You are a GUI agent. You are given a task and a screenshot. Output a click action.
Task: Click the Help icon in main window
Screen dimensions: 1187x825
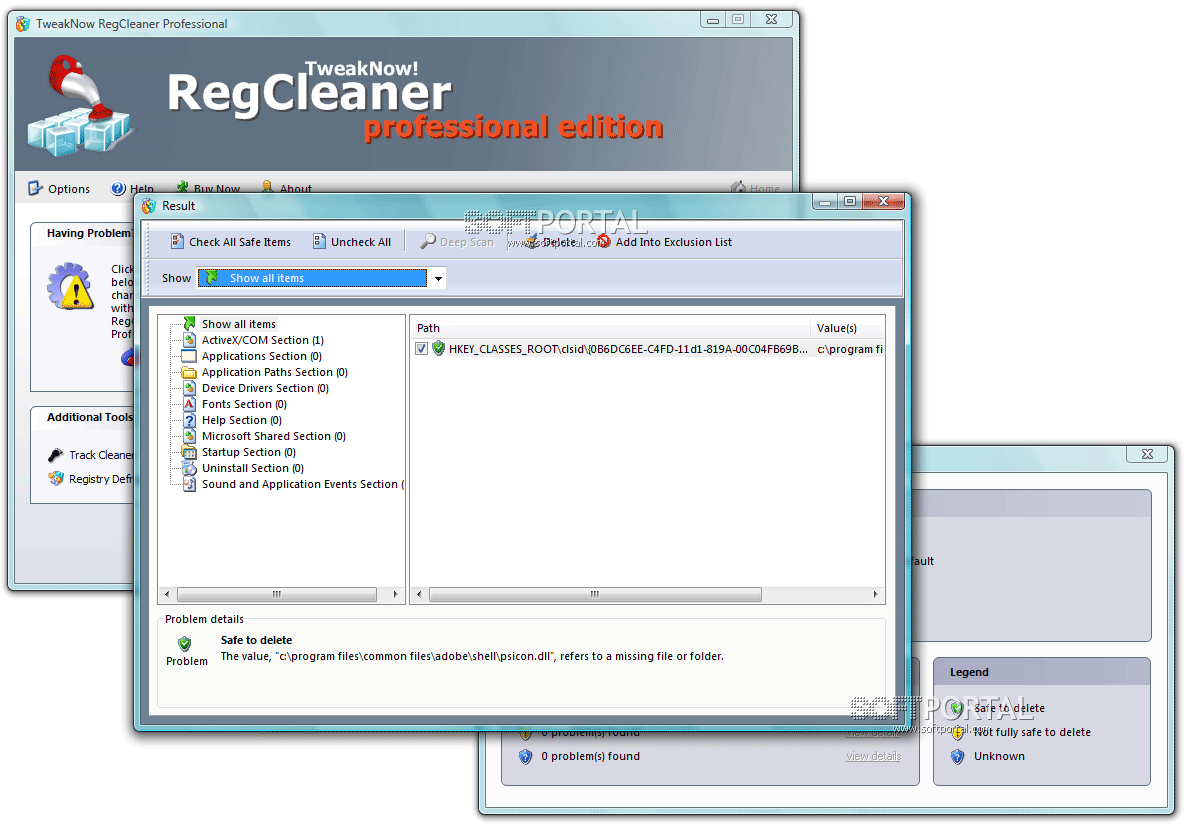(x=118, y=188)
